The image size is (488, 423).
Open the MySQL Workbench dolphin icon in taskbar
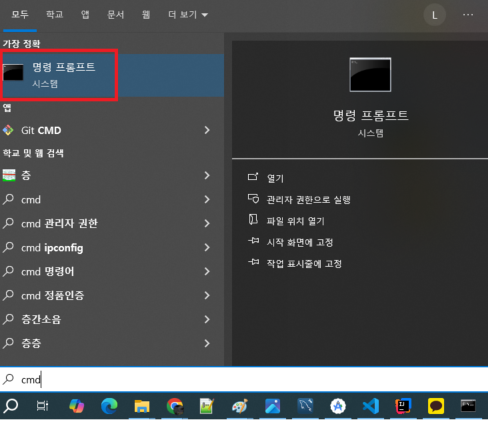(x=305, y=406)
